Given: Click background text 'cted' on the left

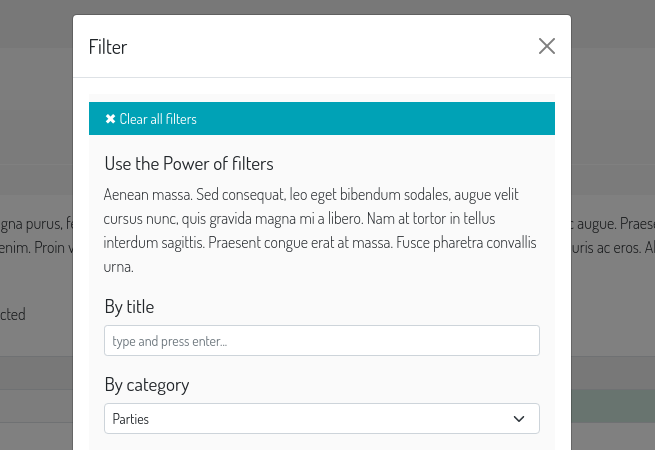Looking at the screenshot, I should click(13, 314).
